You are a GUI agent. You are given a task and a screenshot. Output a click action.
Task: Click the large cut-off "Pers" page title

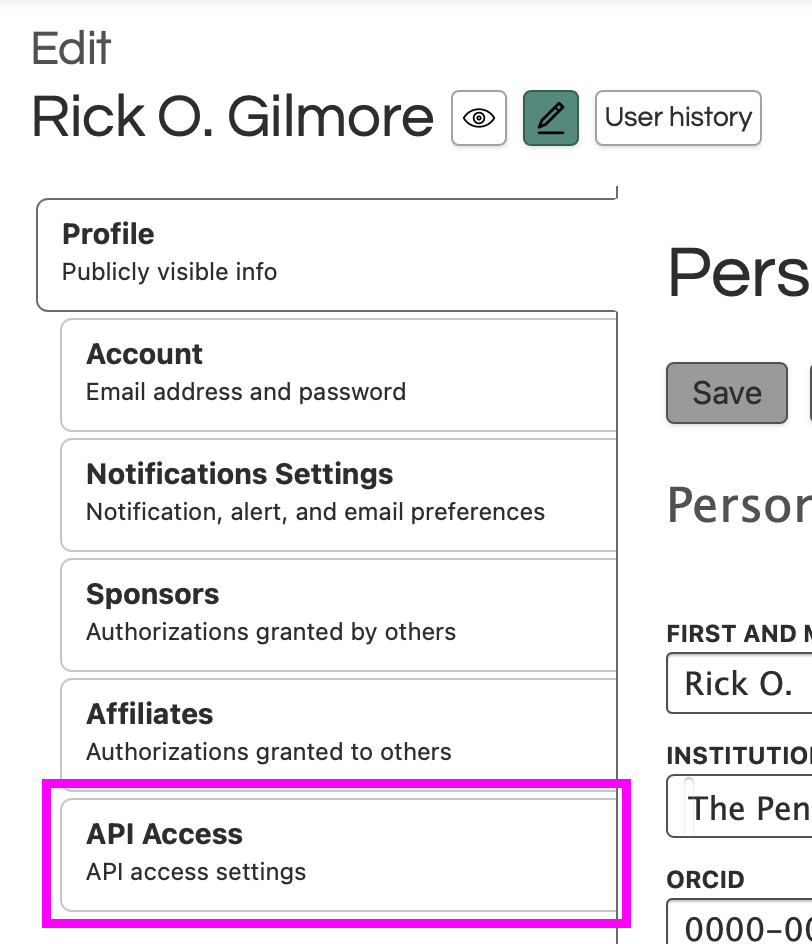pos(738,271)
